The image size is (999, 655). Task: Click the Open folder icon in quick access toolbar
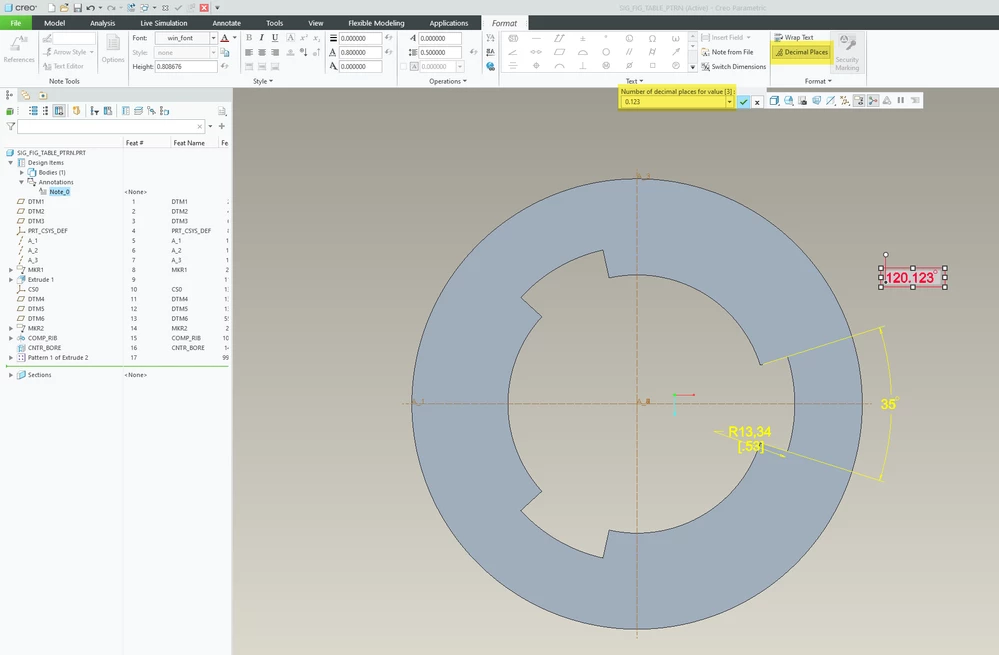64,8
